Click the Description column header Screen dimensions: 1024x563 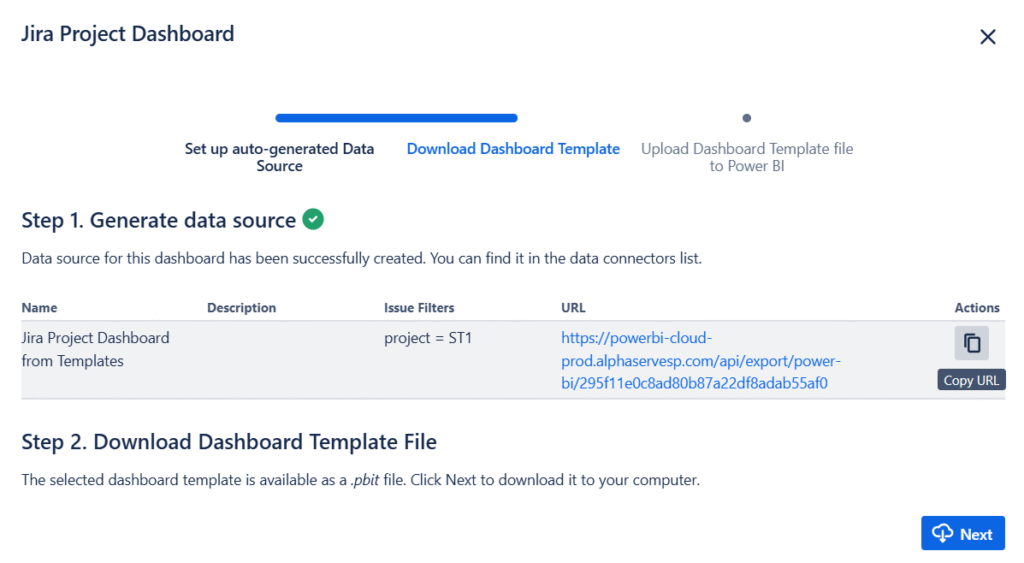(241, 308)
